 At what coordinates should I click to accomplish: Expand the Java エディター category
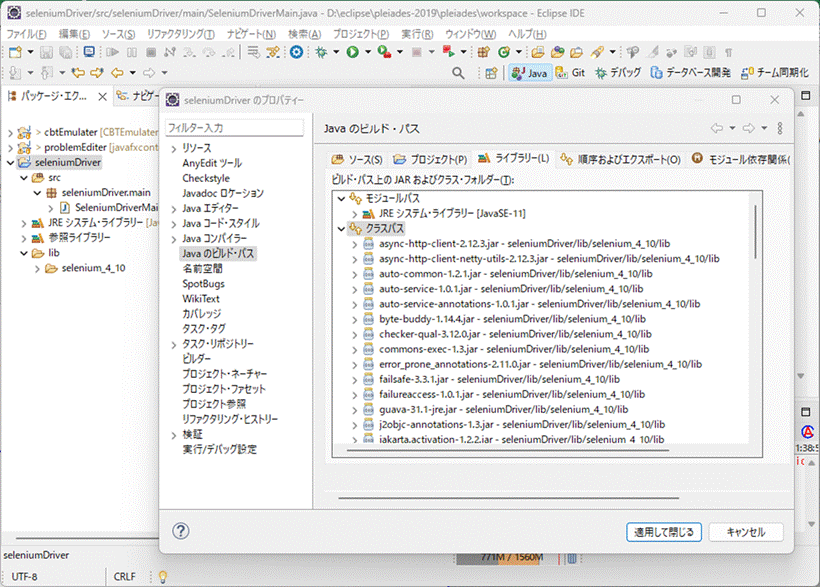click(174, 209)
